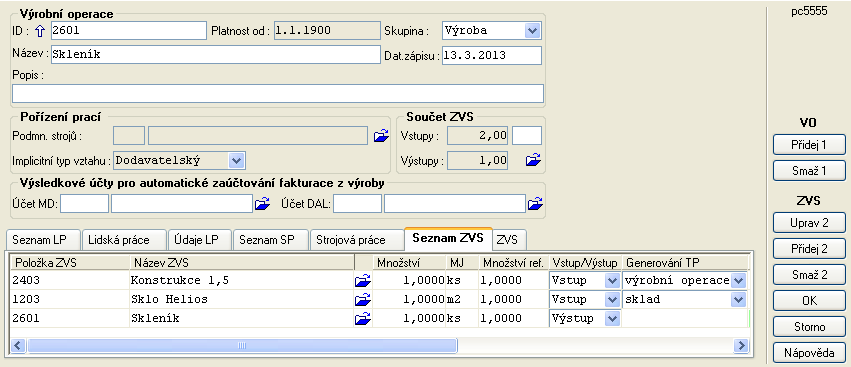
Task: Focus the Účet MD code field
Action: 84,204
